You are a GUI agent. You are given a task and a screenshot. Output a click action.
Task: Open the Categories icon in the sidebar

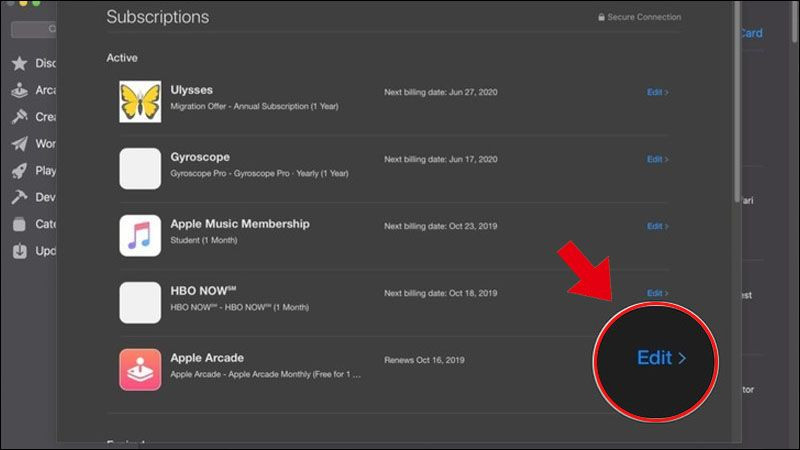tap(19, 225)
